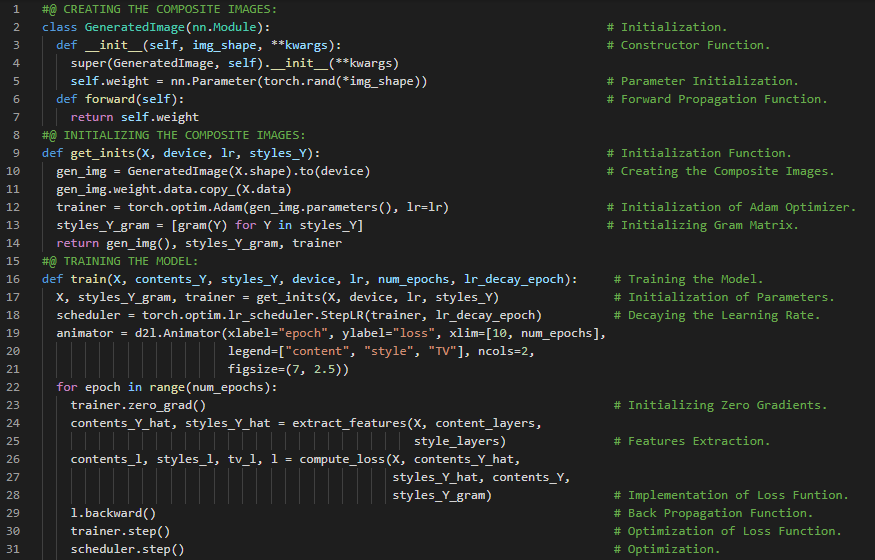
Task: Click the trainer.zero_grad() call
Action: point(137,405)
